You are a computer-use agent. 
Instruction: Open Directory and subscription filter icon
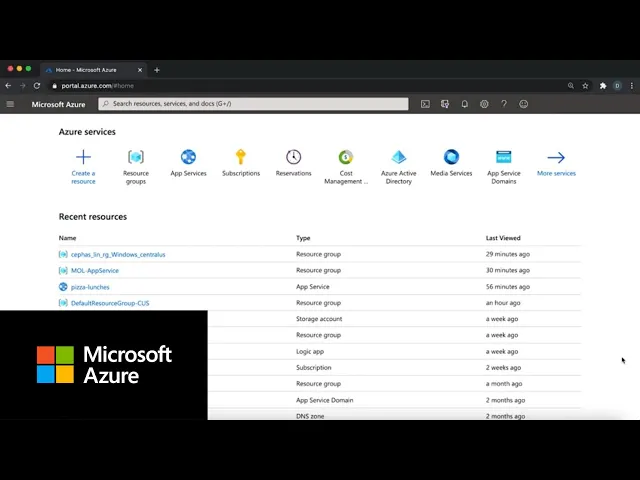click(445, 104)
